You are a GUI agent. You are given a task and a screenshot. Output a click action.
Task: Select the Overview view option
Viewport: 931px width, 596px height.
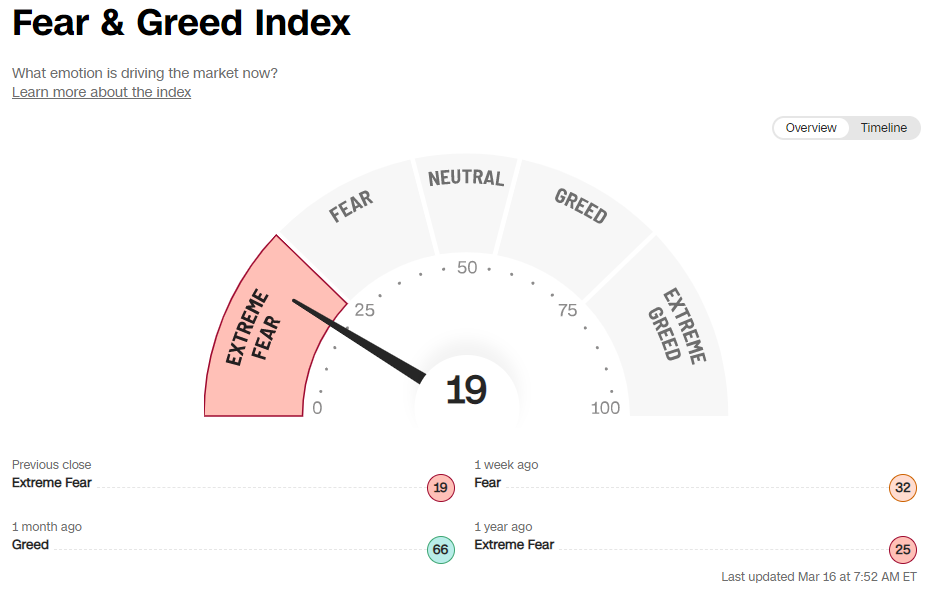811,128
